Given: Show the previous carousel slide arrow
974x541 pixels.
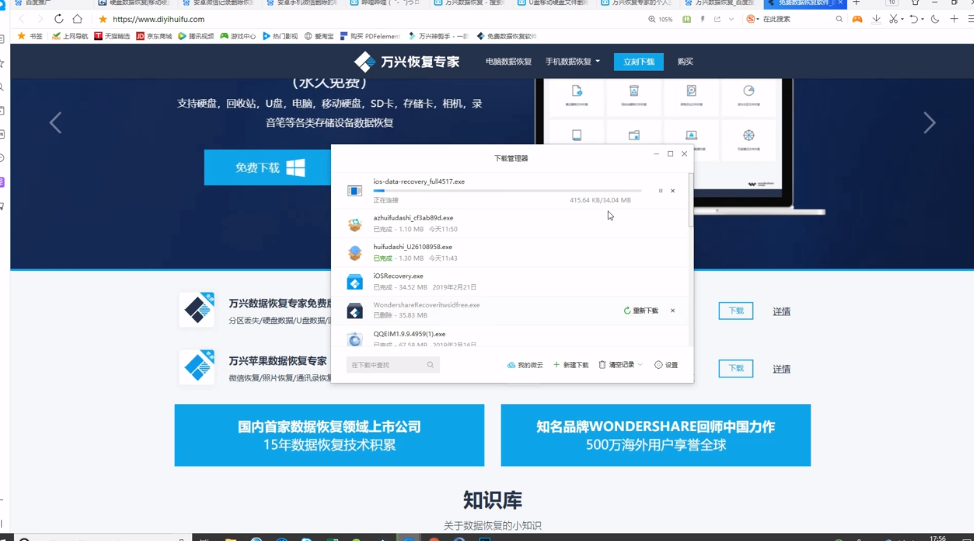Looking at the screenshot, I should (x=55, y=122).
